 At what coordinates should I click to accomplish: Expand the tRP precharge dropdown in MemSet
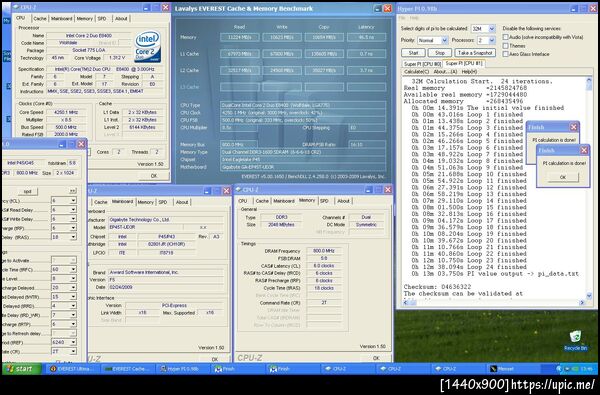click(73, 228)
